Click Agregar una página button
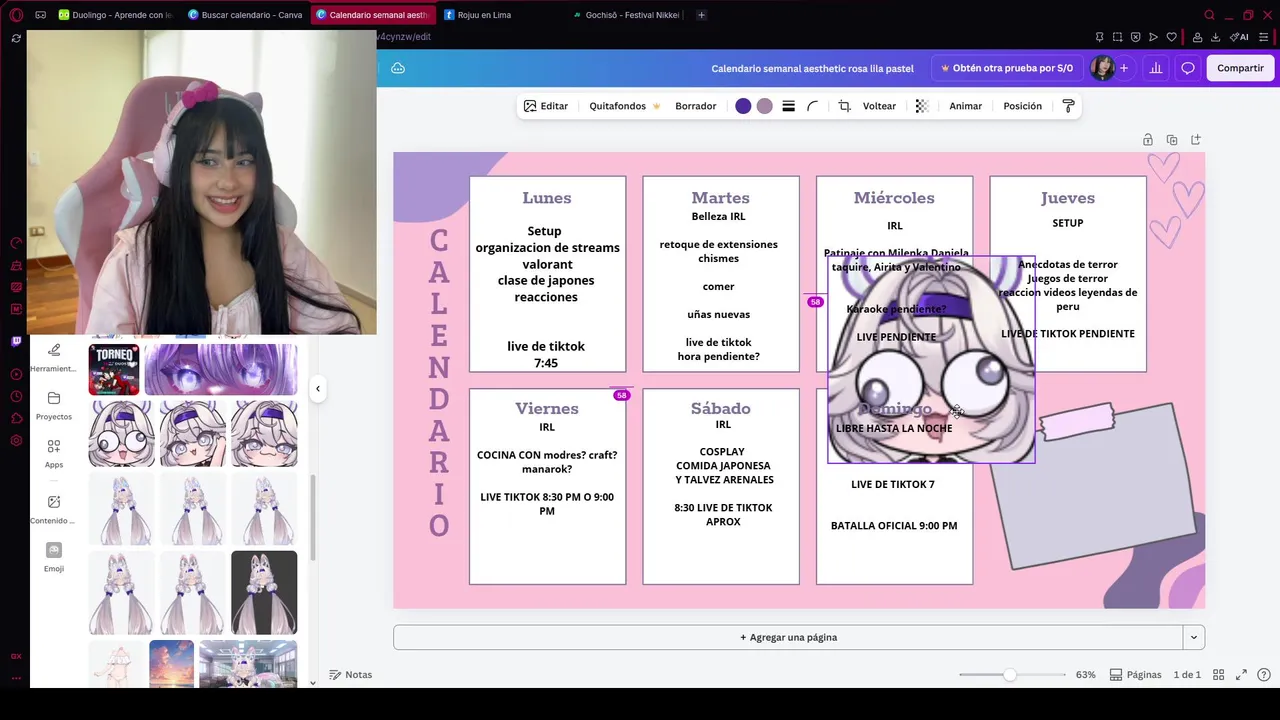The width and height of the screenshot is (1280, 720). coord(788,637)
